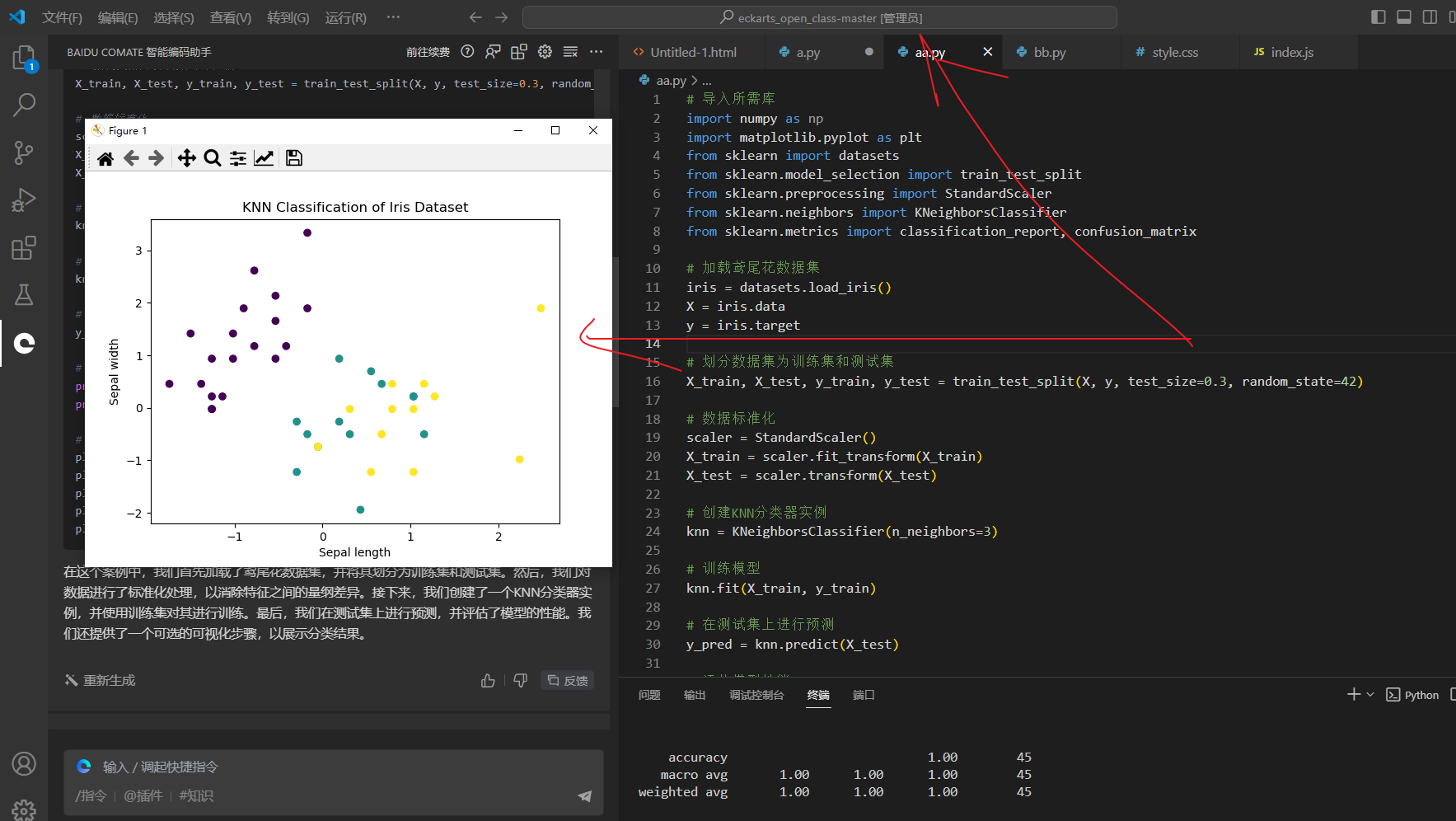This screenshot has height=821, width=1456.
Task: Open the Run and Debug view
Action: (24, 200)
